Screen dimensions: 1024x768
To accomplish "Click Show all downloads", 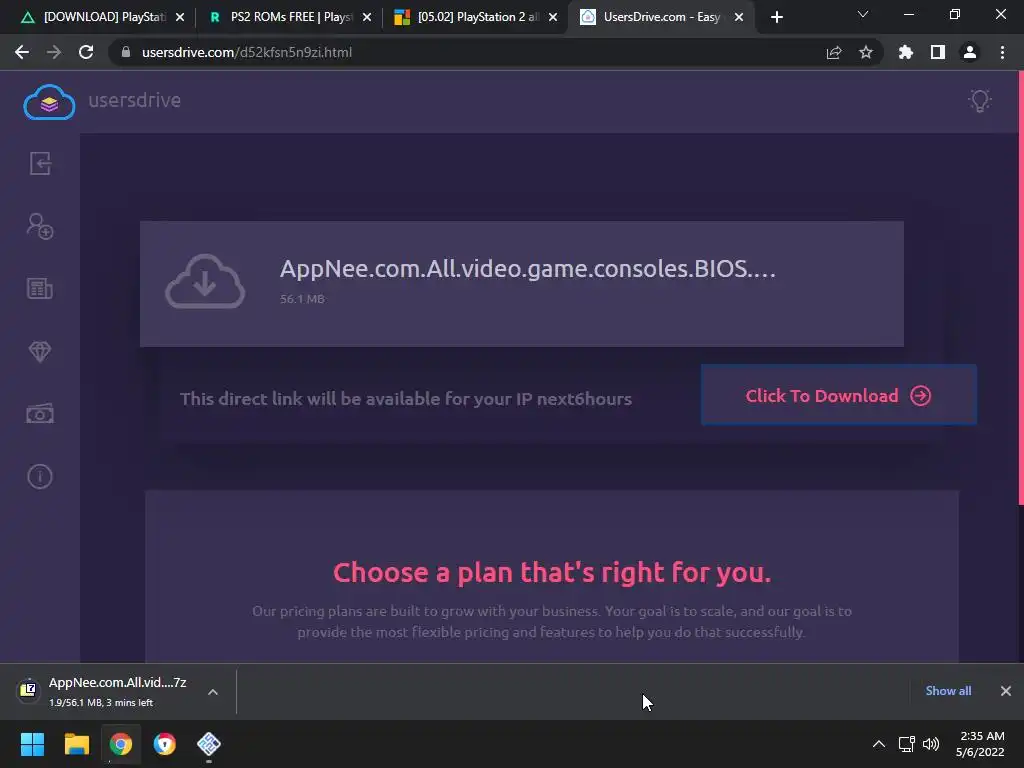I will (x=948, y=691).
